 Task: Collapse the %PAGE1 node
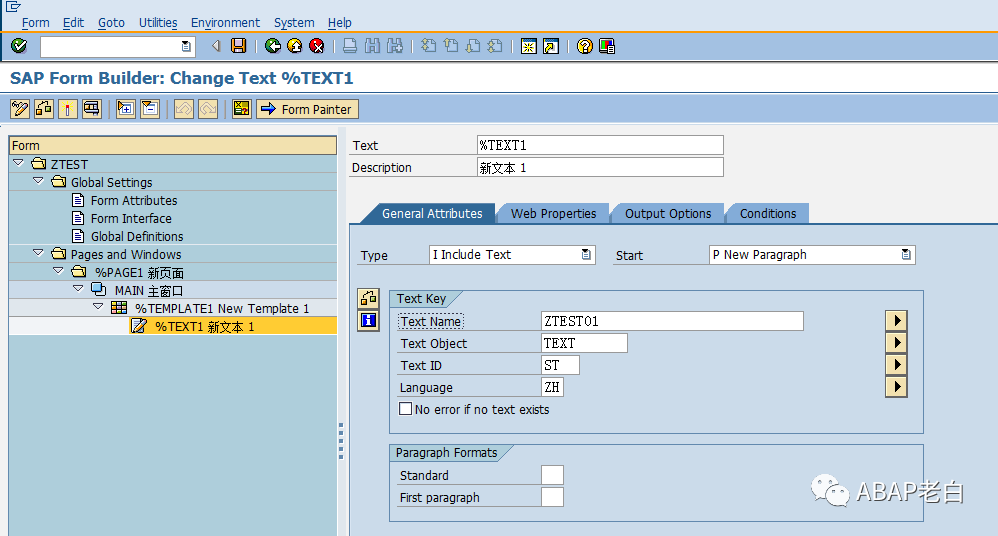58,271
